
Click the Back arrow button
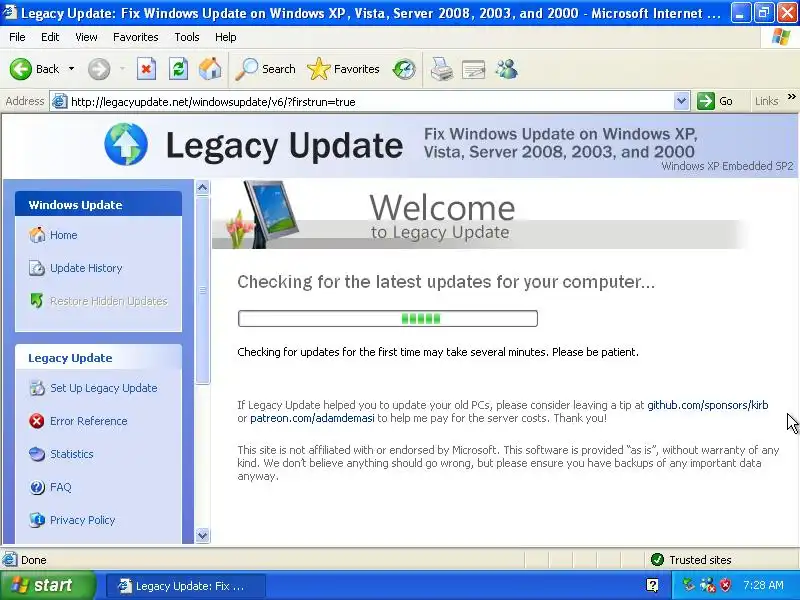[x=34, y=69]
